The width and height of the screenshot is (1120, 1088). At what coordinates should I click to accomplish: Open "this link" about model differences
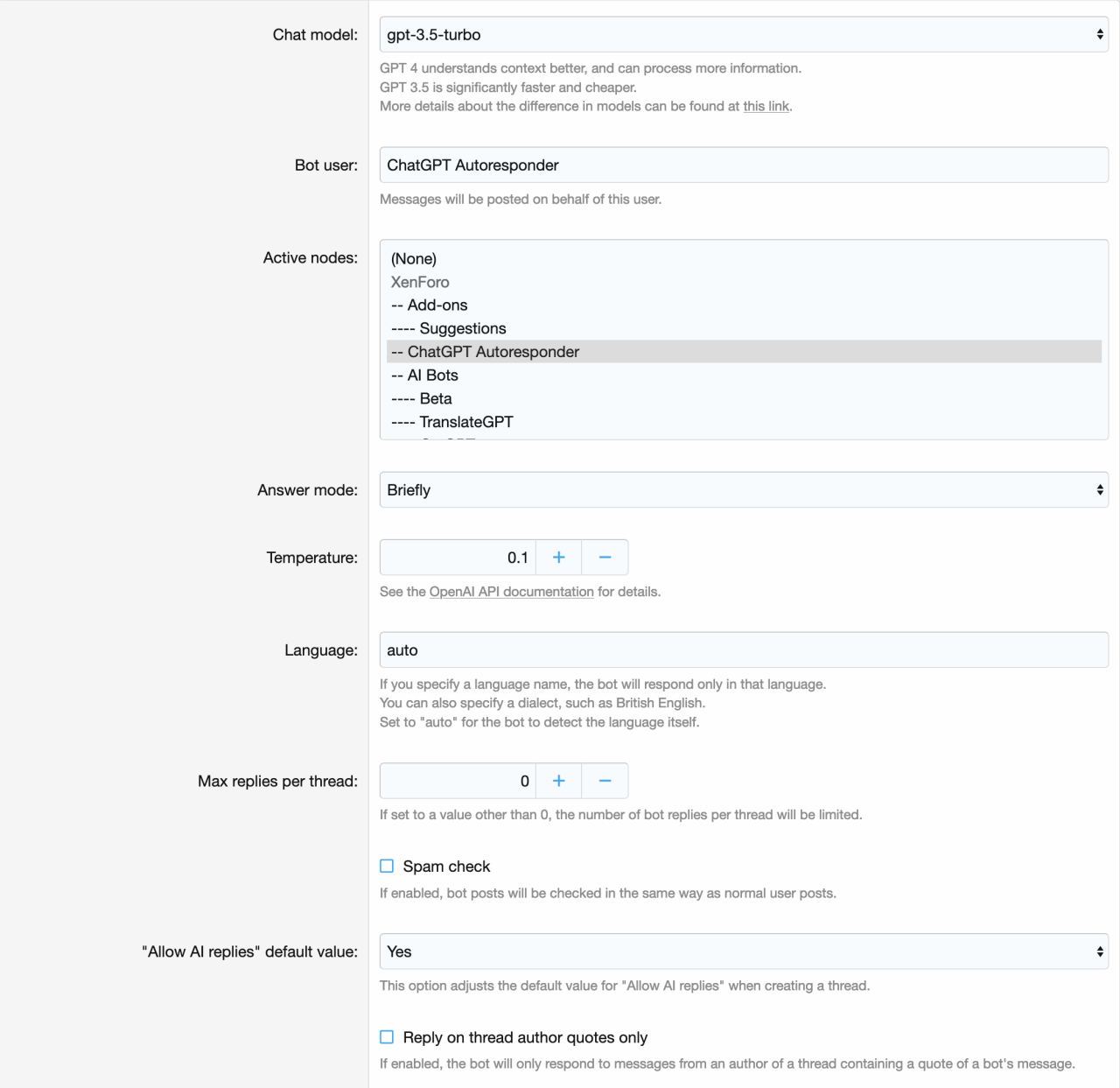tap(766, 107)
